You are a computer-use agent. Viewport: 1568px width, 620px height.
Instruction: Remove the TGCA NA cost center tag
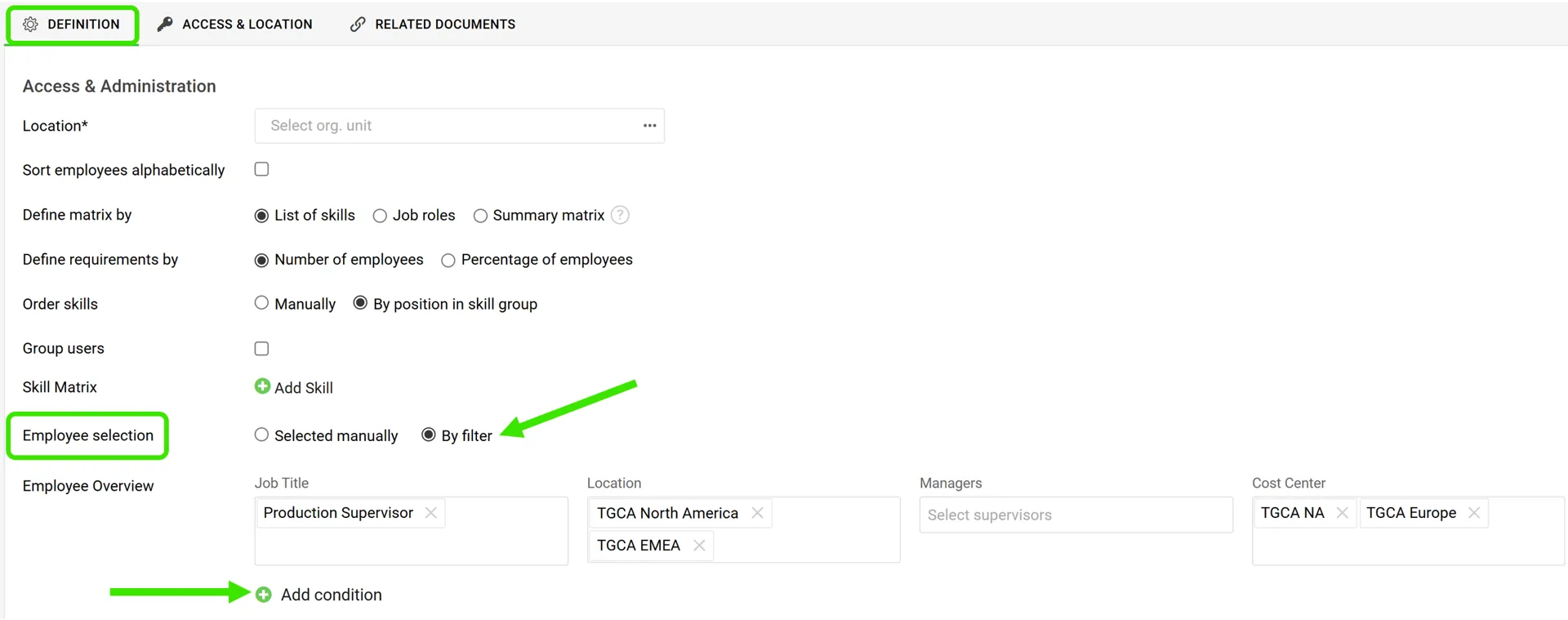tap(1343, 513)
